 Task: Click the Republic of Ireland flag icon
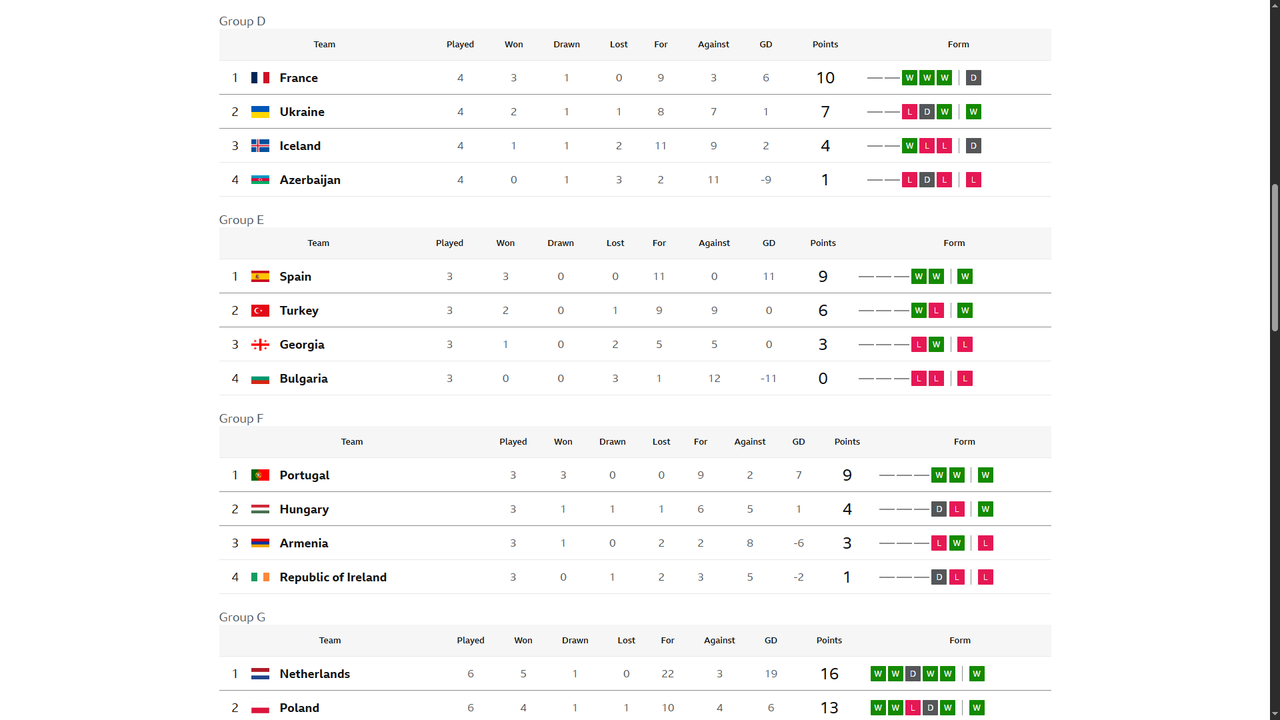click(260, 578)
